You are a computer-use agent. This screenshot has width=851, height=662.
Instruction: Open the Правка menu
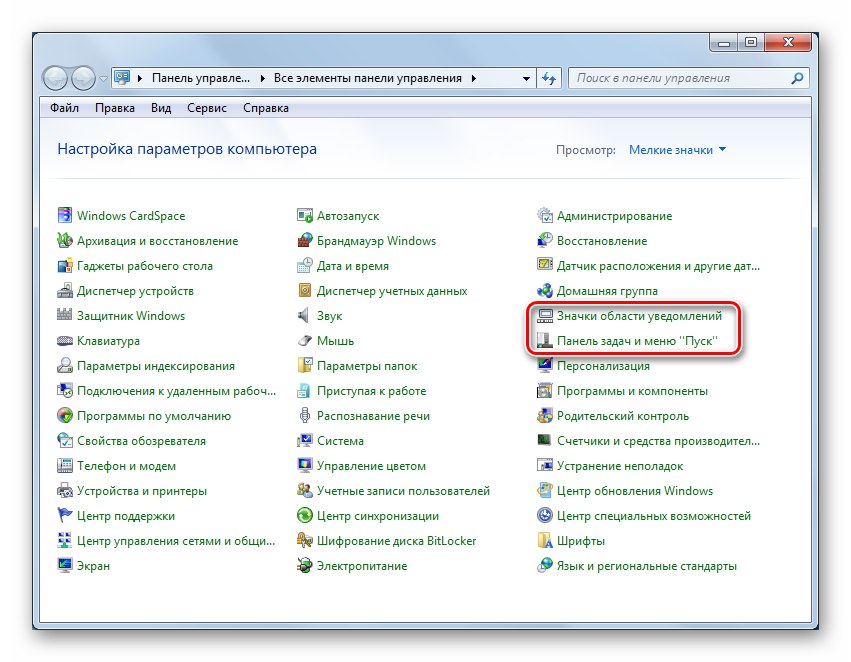(x=115, y=108)
